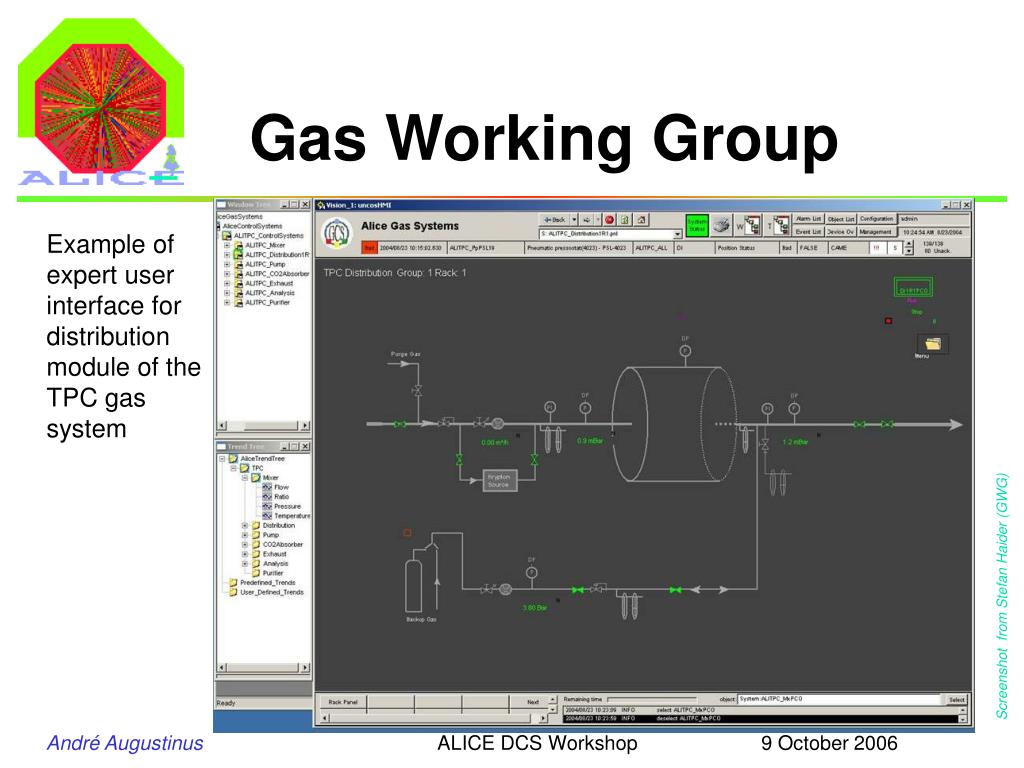The width and height of the screenshot is (1024, 768).
Task: Open the Device Ov panel
Action: [x=840, y=232]
